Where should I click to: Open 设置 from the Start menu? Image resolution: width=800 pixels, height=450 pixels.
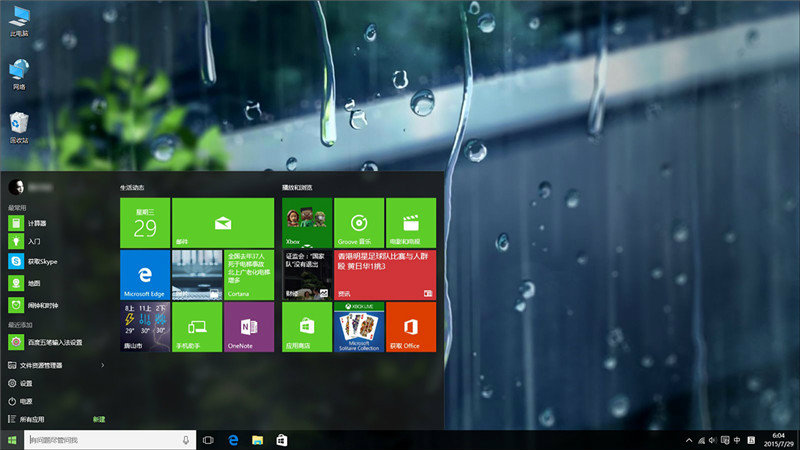click(26, 383)
